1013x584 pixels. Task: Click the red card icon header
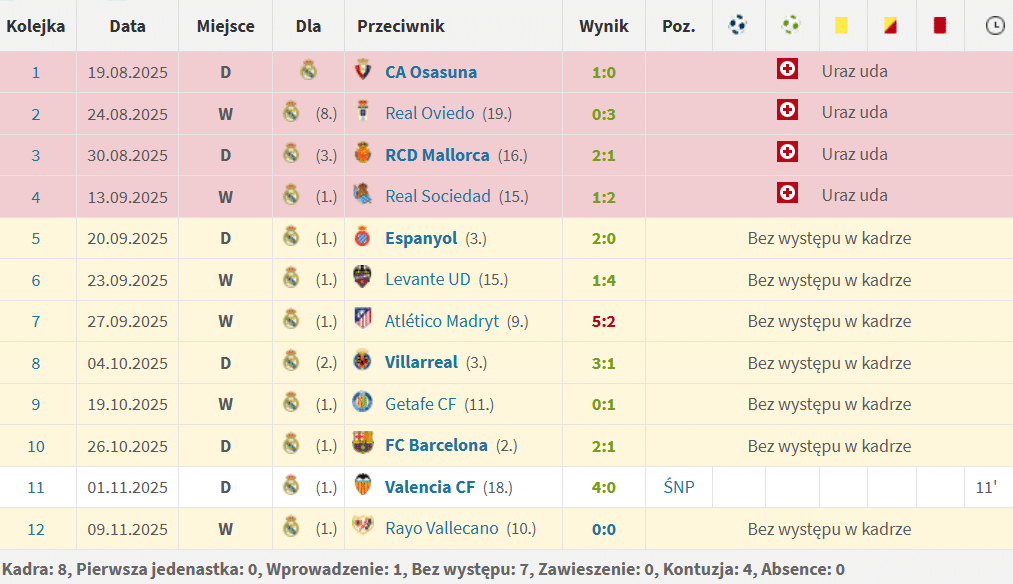pos(939,26)
